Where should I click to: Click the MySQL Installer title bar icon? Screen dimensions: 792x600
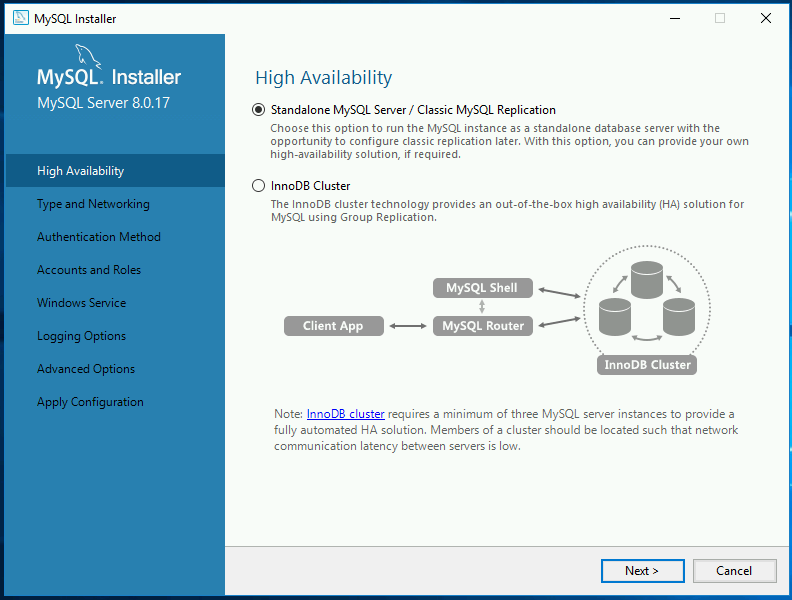pos(21,18)
